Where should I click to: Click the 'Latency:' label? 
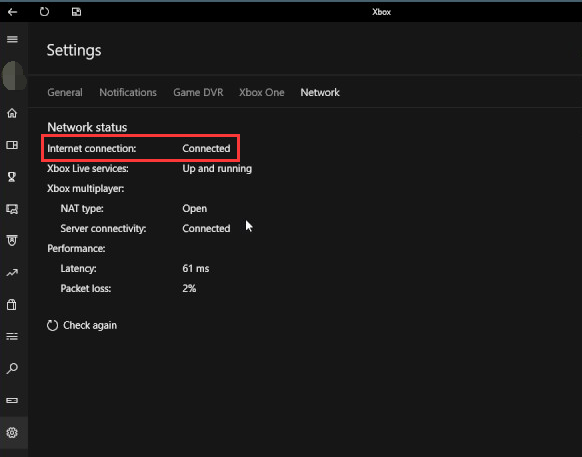(x=79, y=268)
